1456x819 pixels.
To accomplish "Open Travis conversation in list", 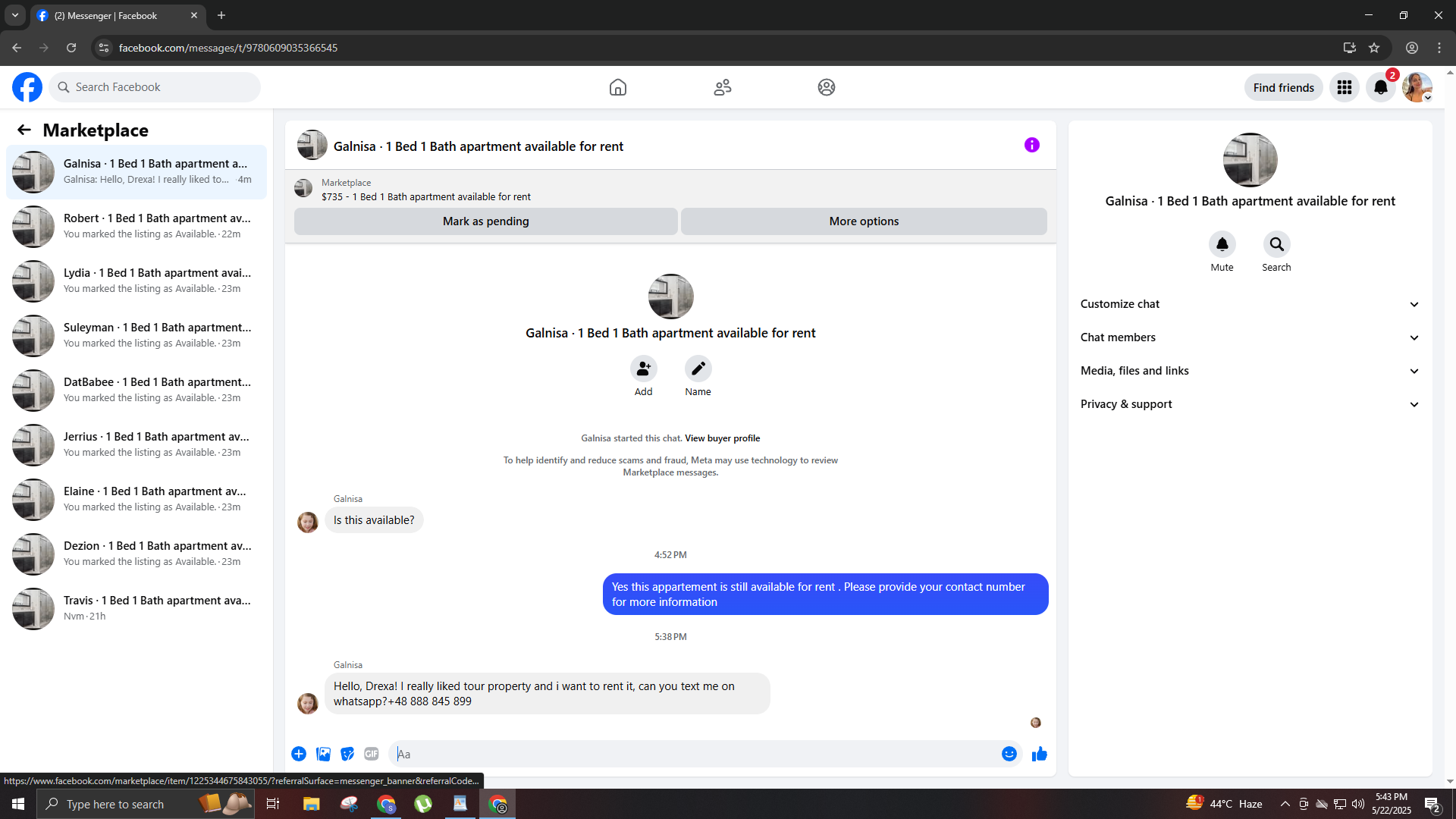I will (x=136, y=609).
